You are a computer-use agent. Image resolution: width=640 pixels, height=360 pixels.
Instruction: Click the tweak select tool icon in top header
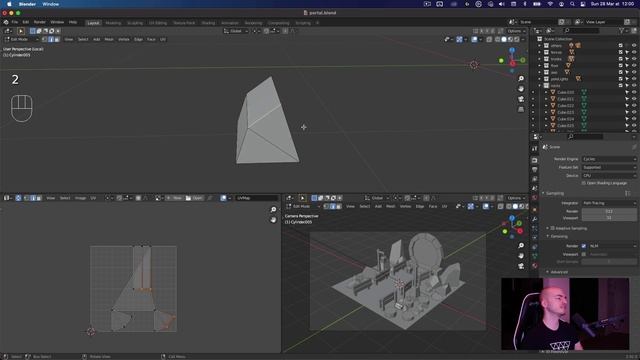21,31
